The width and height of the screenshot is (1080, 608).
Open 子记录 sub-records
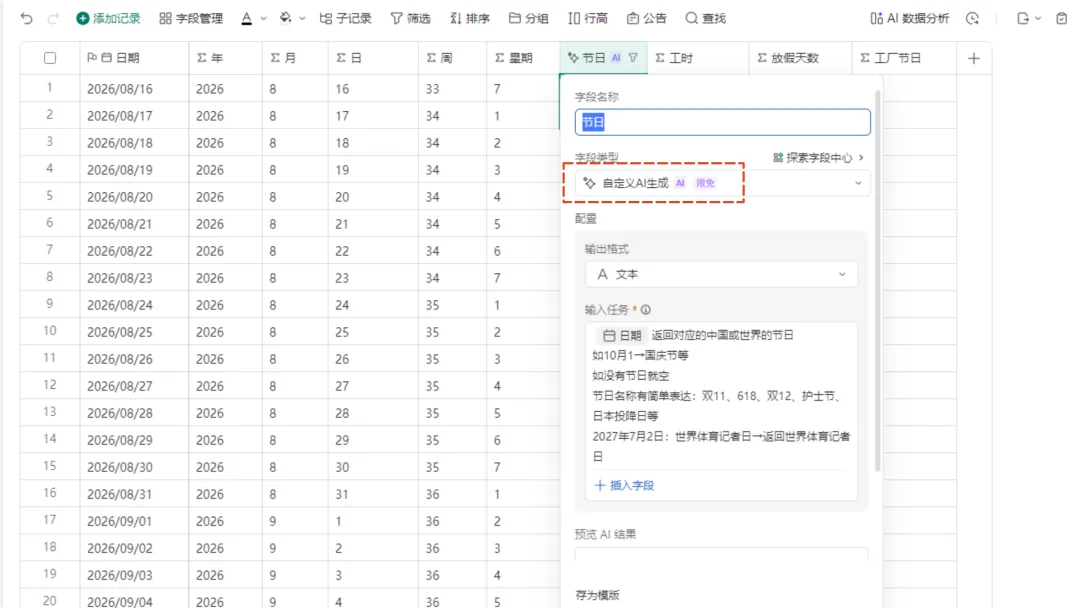click(346, 19)
